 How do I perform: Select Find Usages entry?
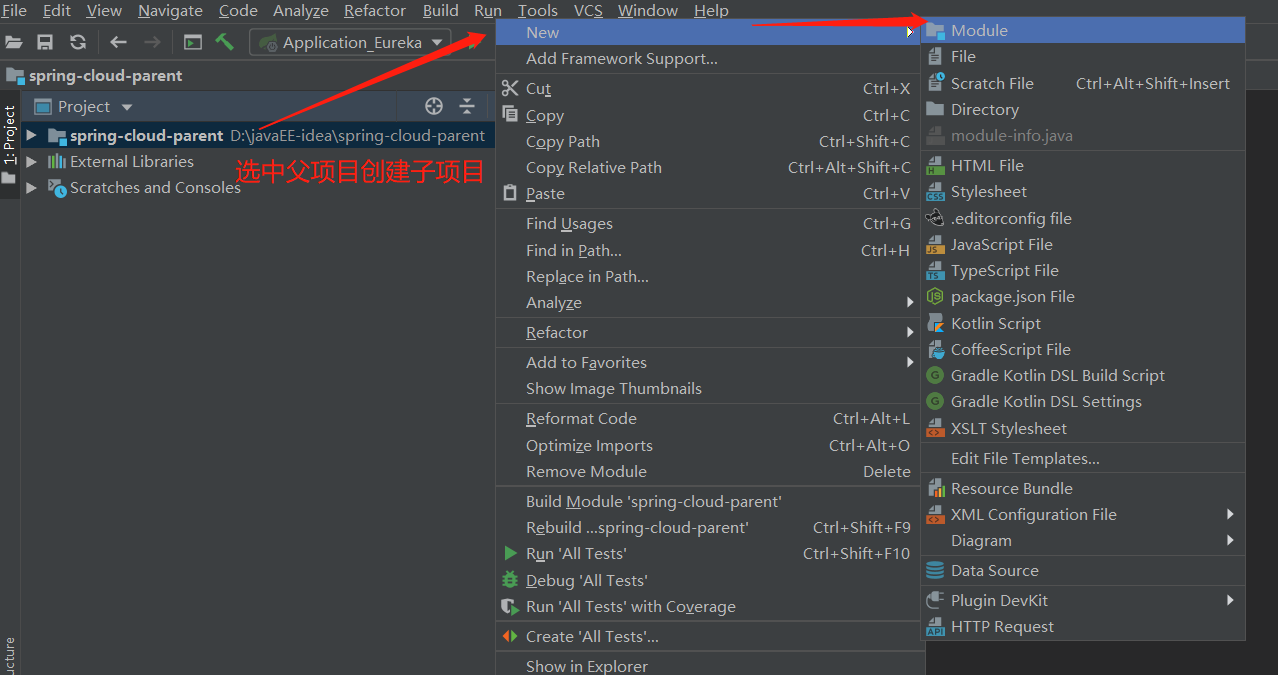click(708, 224)
